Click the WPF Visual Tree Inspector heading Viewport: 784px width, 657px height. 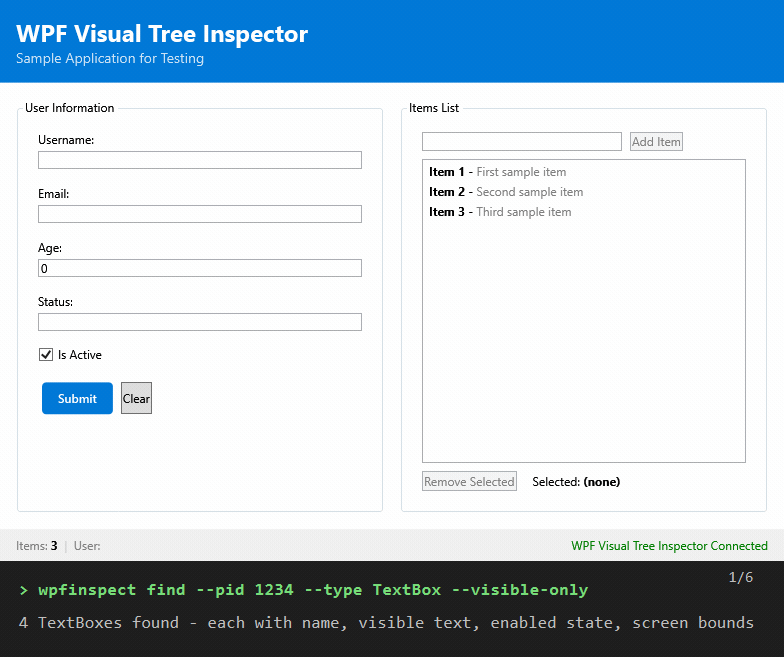point(162,34)
